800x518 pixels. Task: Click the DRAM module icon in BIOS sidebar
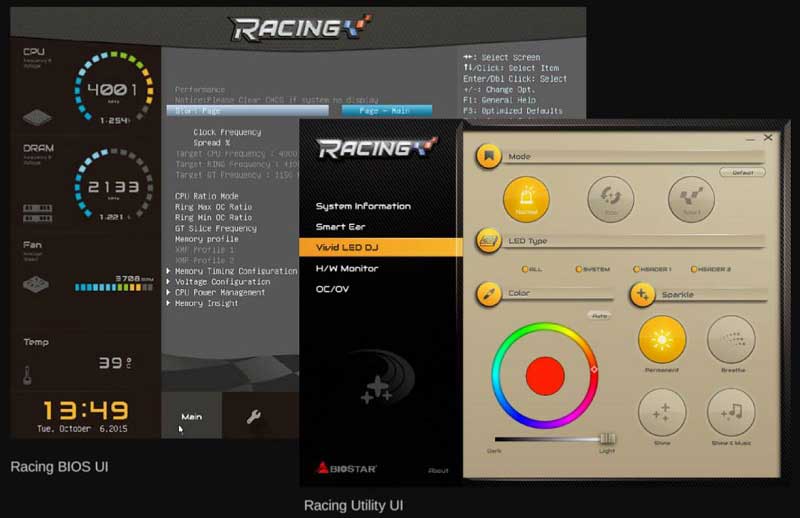pos(37,213)
